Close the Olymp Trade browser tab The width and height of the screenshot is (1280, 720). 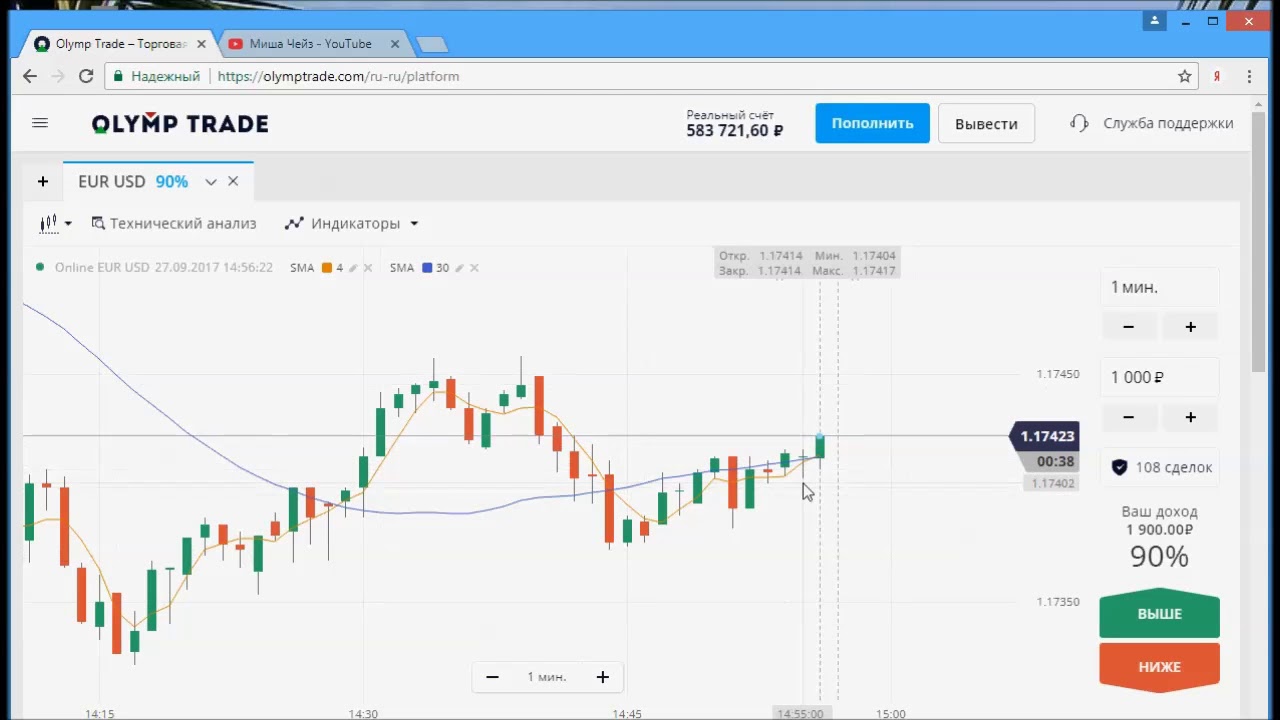coord(201,44)
